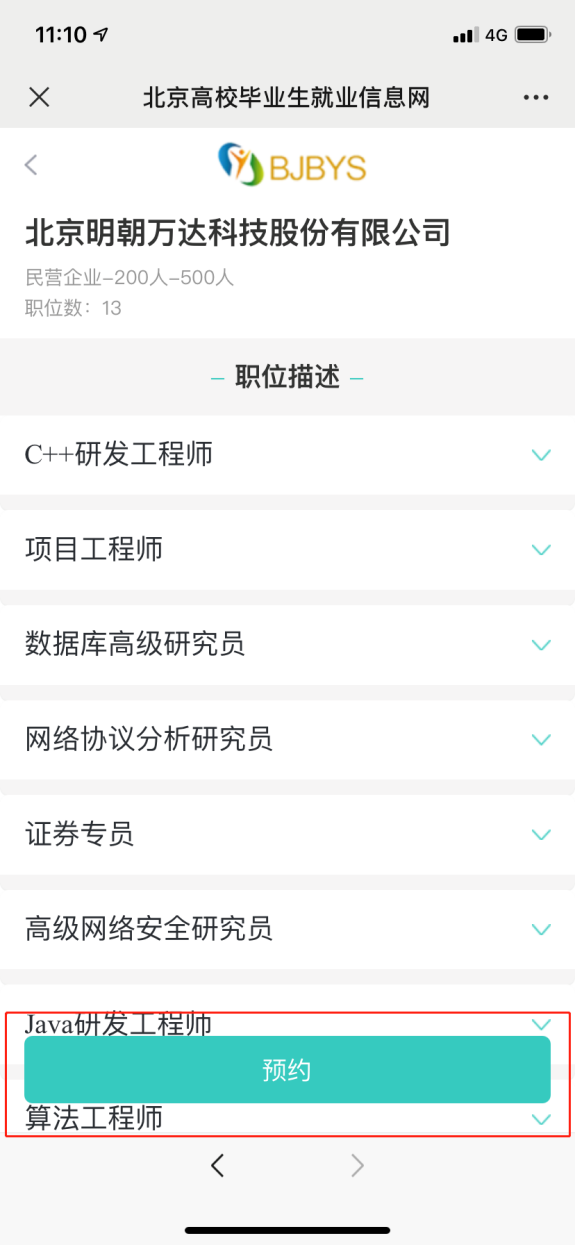Open the 算法工程师 position row
This screenshot has width=575, height=1245.
point(287,1118)
